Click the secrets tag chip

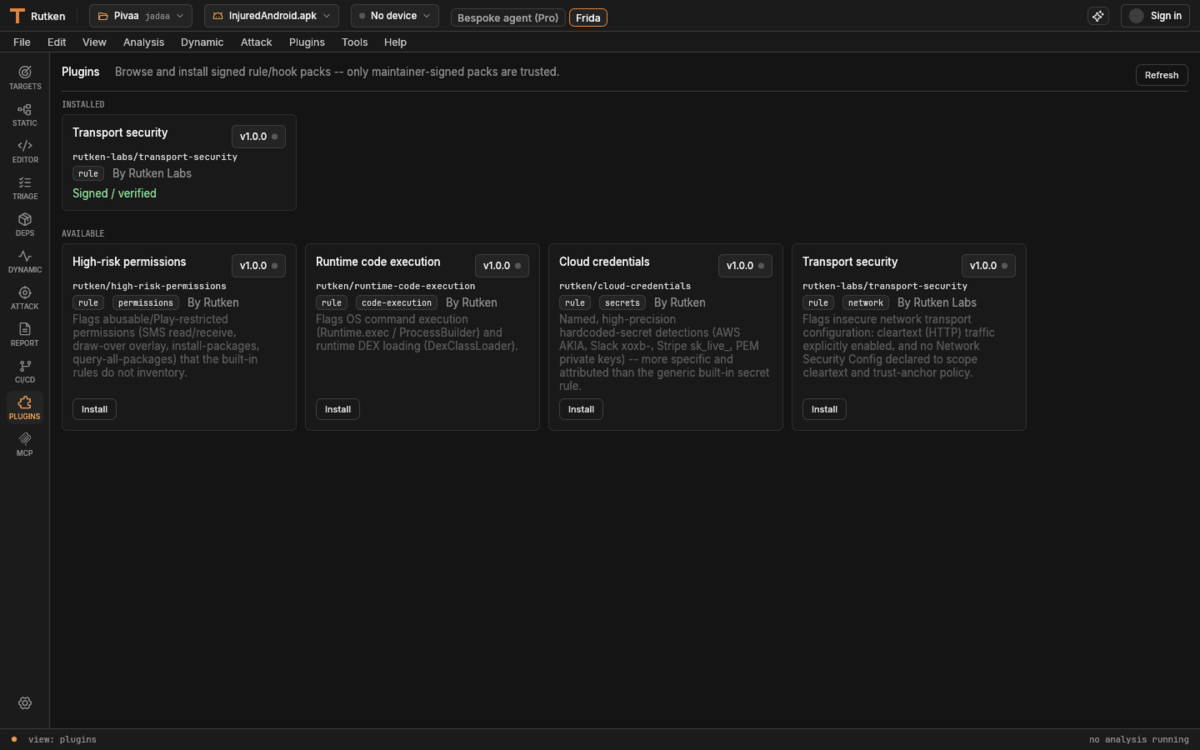(x=623, y=302)
